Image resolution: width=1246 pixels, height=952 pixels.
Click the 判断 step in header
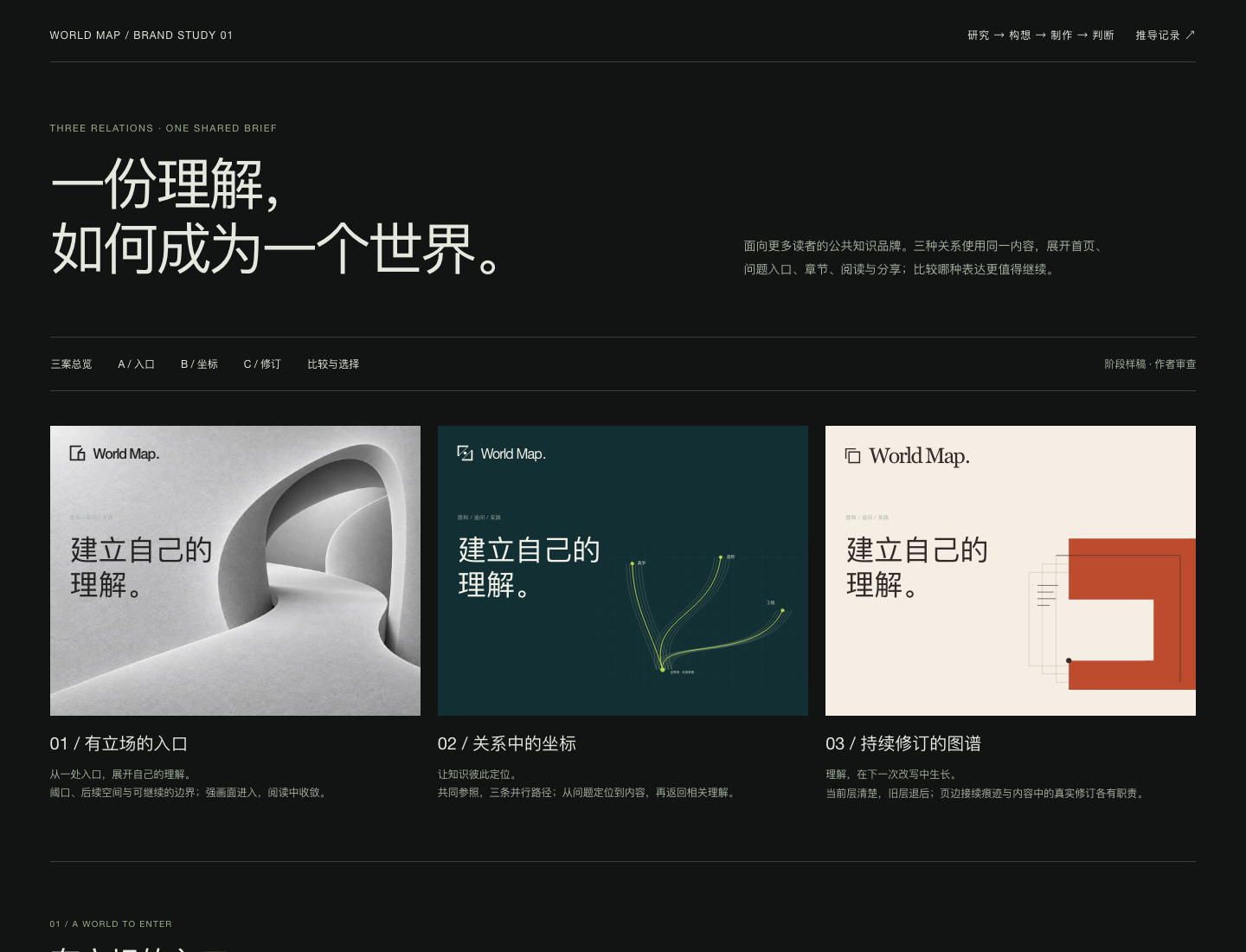click(x=1102, y=35)
